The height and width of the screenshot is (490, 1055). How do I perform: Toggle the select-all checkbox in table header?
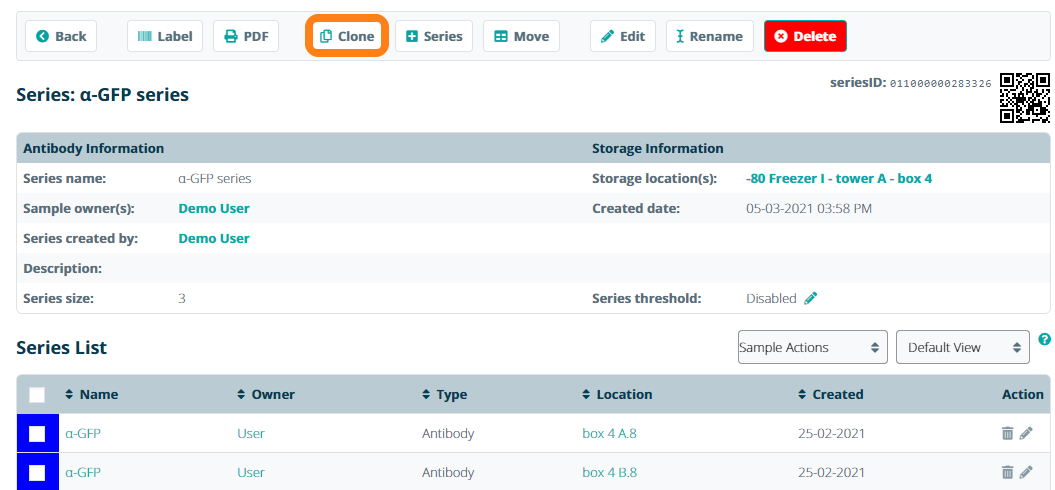click(37, 395)
